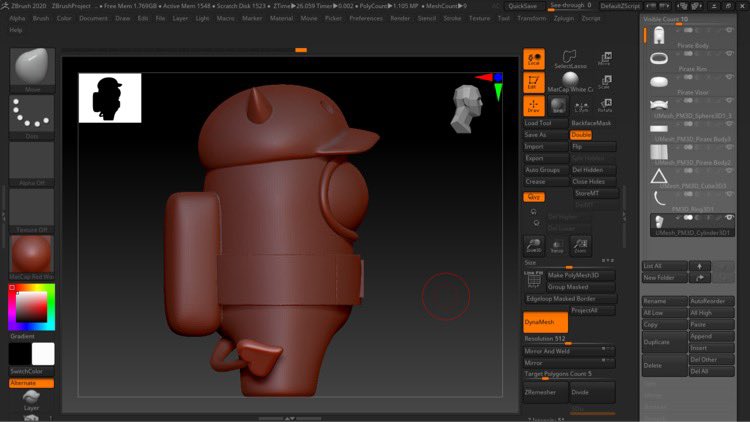Screen dimensions: 750x422
Task: Toggle Edit mode button
Action: [533, 83]
